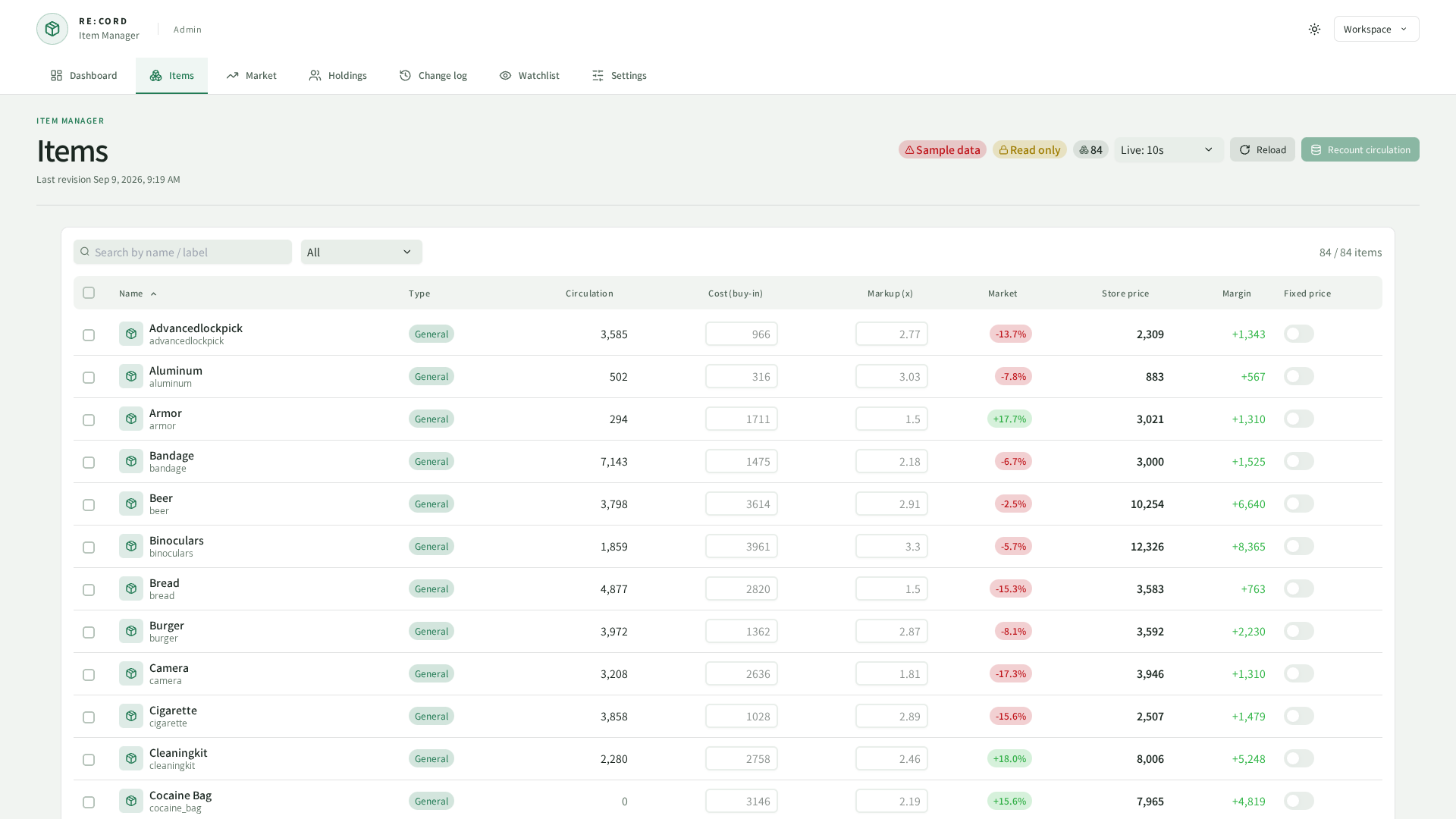Check the select-all checkbox in header
The width and height of the screenshot is (1456, 819).
click(89, 293)
